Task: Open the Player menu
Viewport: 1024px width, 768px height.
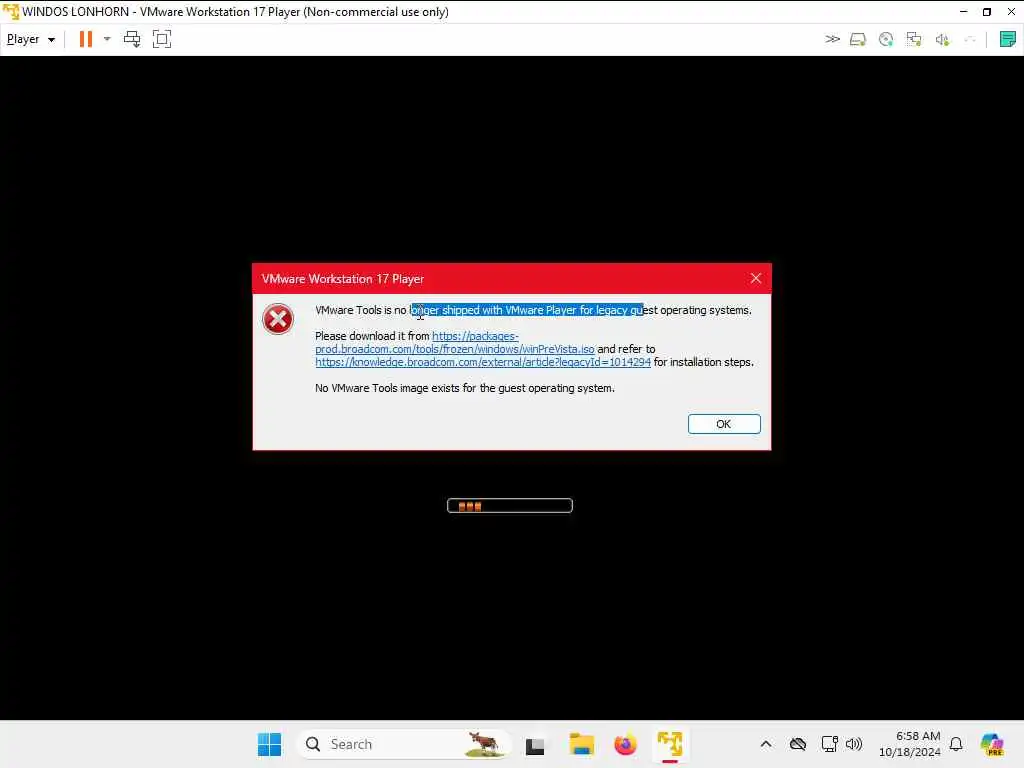Action: [31, 39]
